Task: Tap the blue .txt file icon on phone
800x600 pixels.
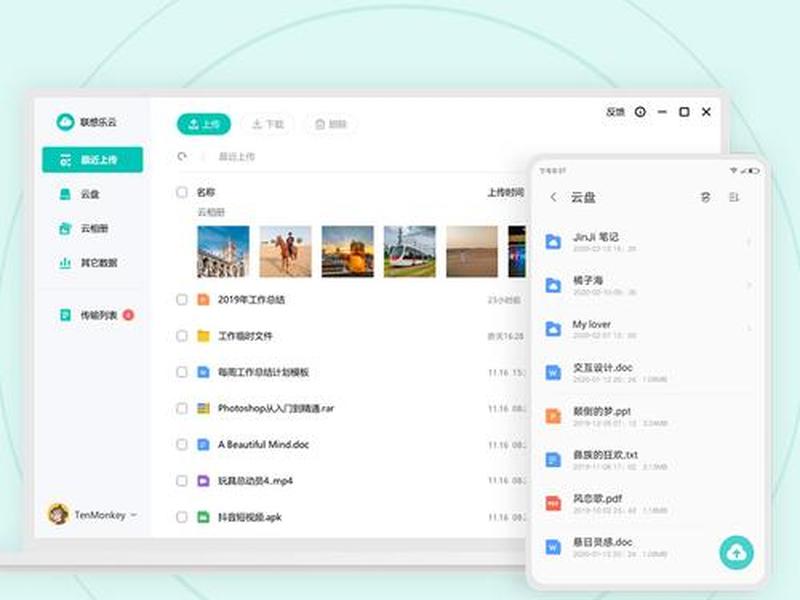Action: tap(553, 460)
